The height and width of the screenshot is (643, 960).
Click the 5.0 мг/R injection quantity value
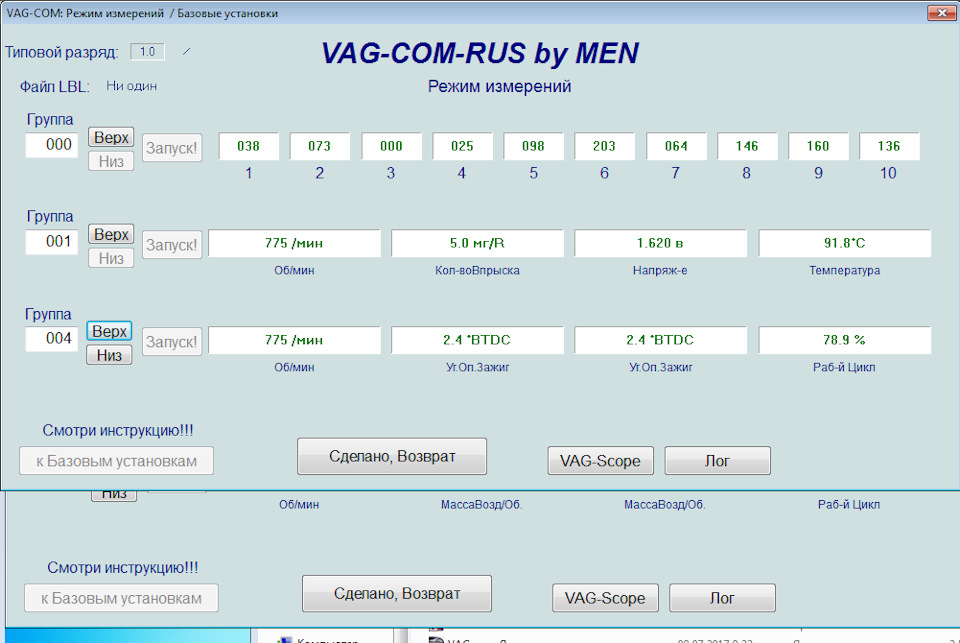[478, 243]
